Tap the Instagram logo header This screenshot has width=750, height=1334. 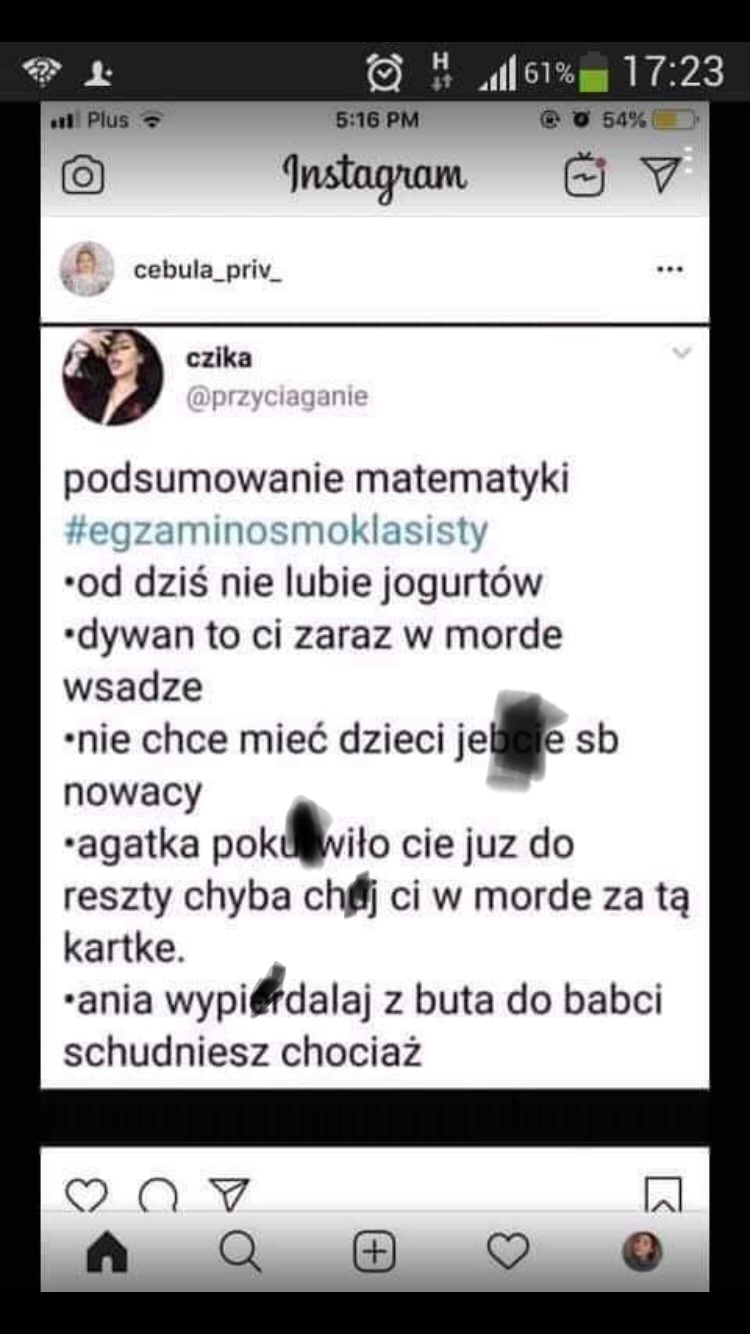click(375, 176)
